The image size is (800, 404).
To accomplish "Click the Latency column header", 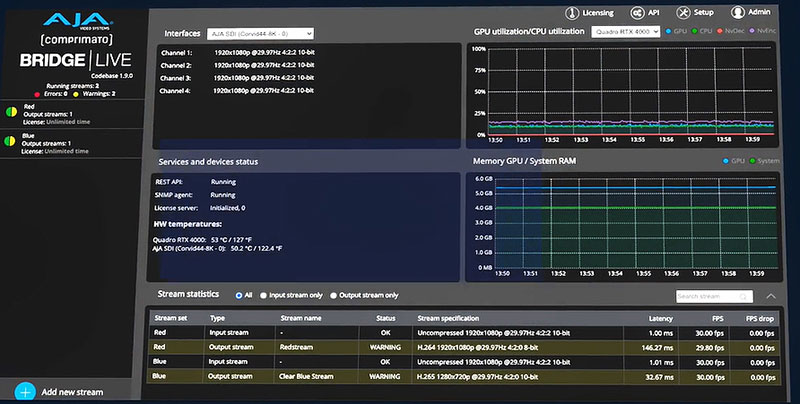I will pos(660,318).
